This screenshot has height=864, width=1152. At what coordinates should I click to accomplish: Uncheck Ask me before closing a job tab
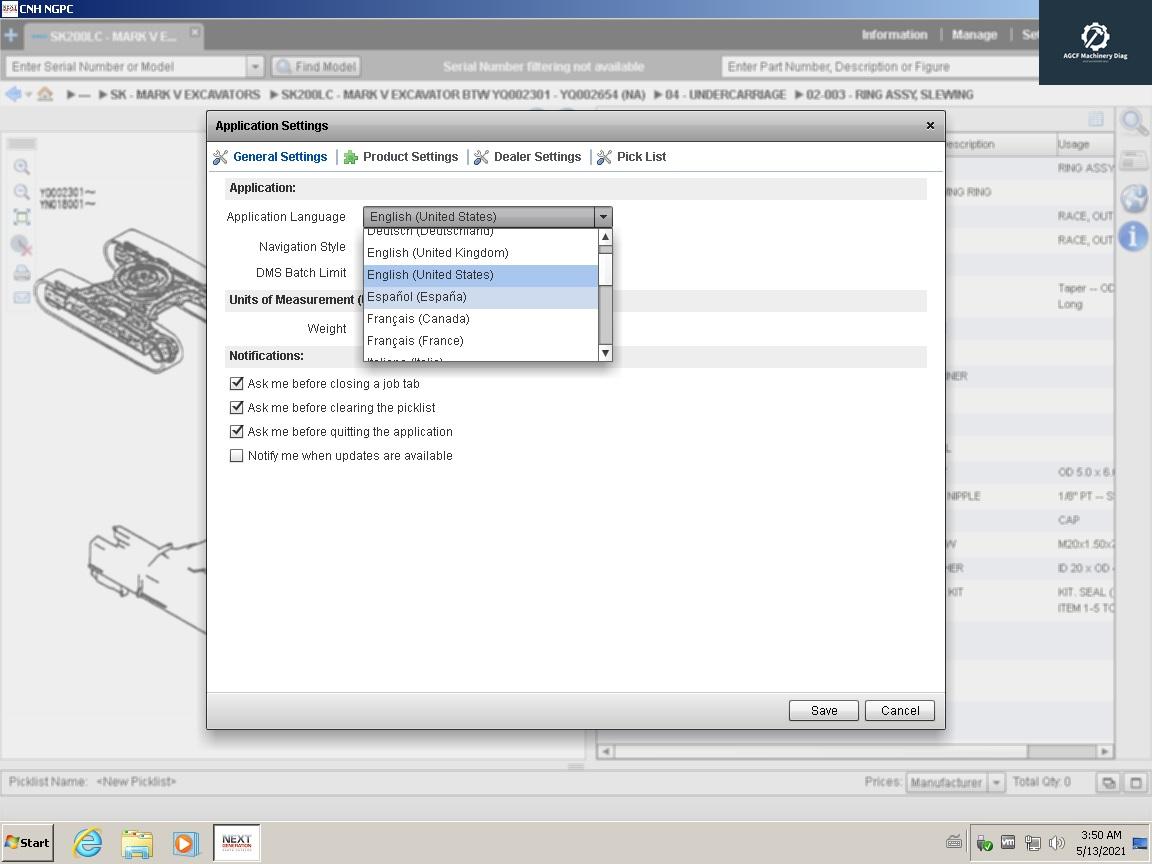coord(236,383)
